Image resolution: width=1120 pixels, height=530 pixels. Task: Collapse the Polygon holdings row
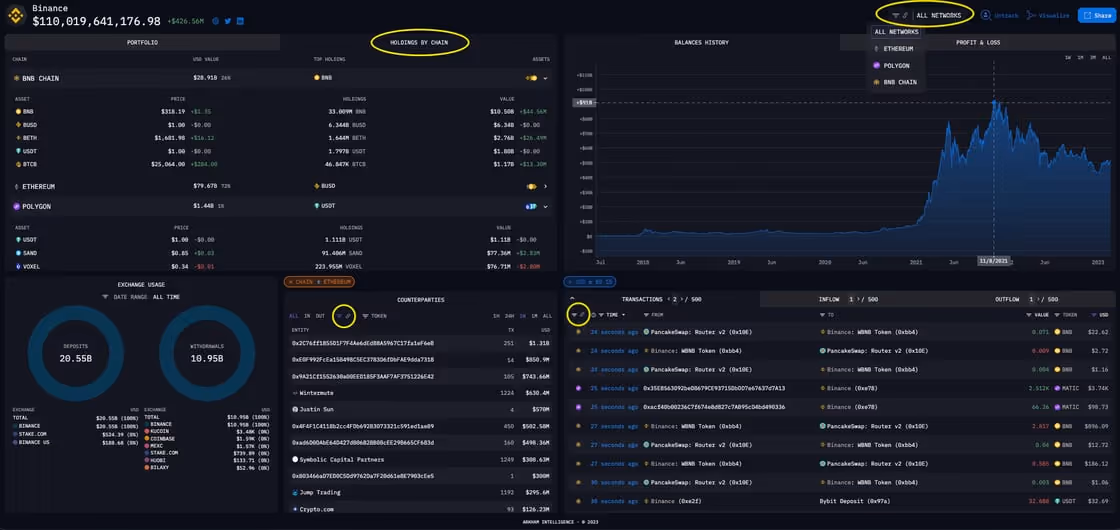(545, 206)
